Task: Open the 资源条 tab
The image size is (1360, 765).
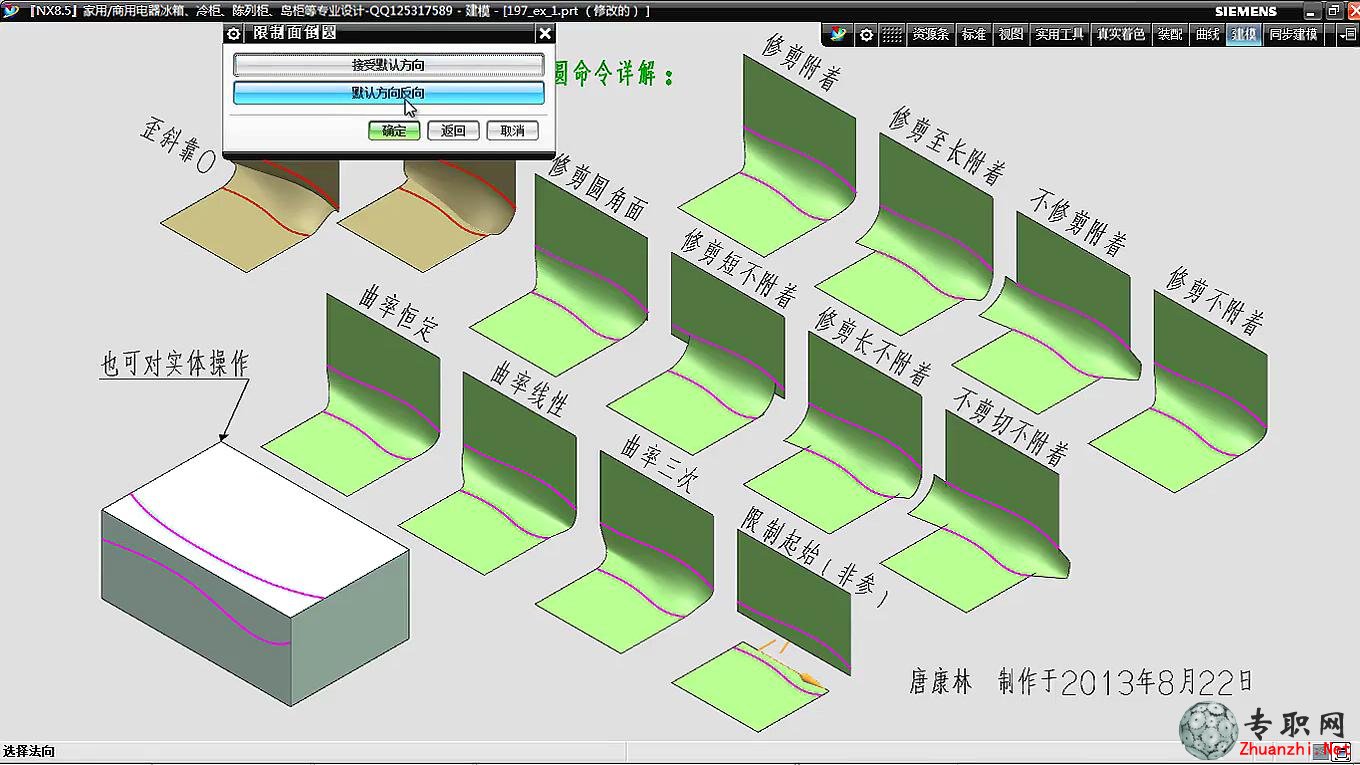Action: point(930,35)
